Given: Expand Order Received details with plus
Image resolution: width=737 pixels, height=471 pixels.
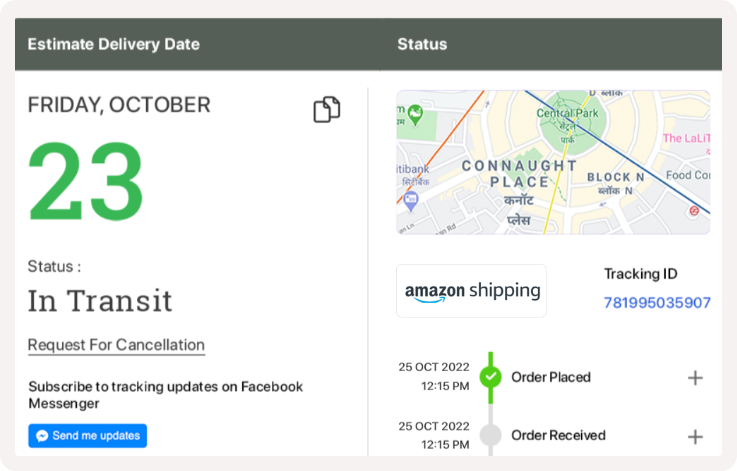Looking at the screenshot, I should click(695, 437).
